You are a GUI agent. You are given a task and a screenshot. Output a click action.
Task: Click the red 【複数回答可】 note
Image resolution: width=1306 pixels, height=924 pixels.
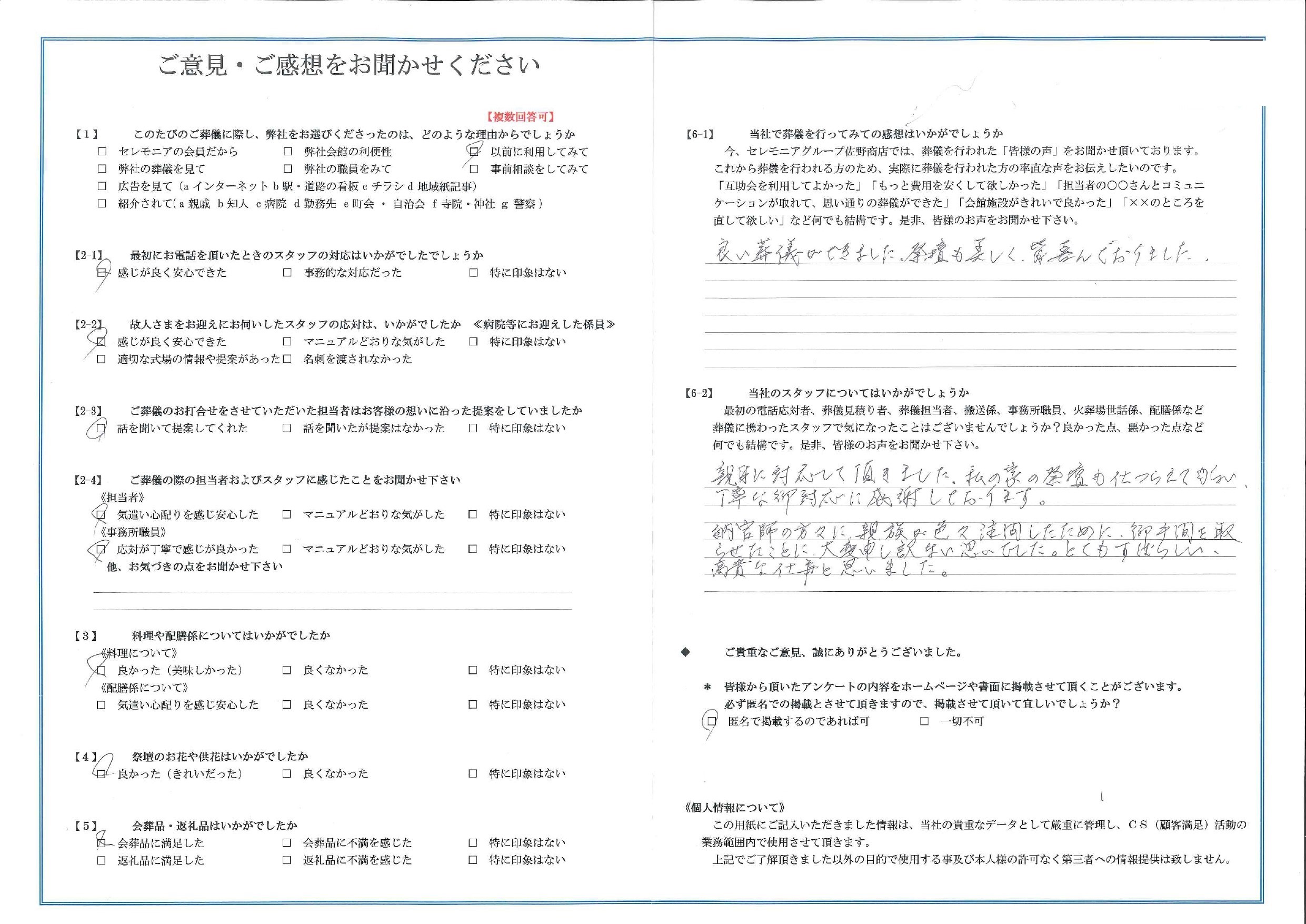pyautogui.click(x=521, y=117)
